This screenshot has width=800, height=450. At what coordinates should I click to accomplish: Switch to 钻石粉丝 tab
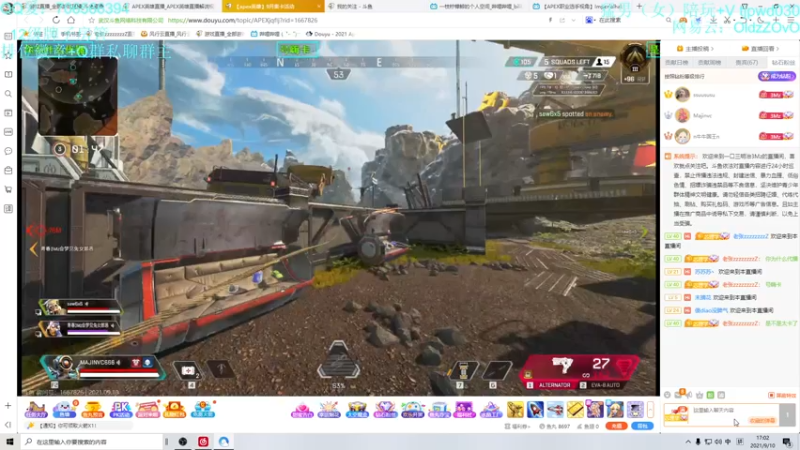tap(783, 62)
